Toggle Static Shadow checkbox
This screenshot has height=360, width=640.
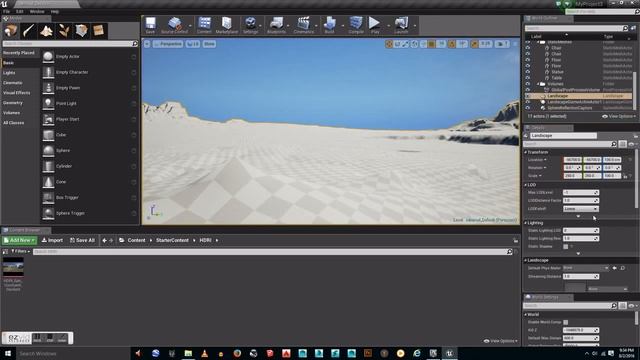pyautogui.click(x=565, y=247)
